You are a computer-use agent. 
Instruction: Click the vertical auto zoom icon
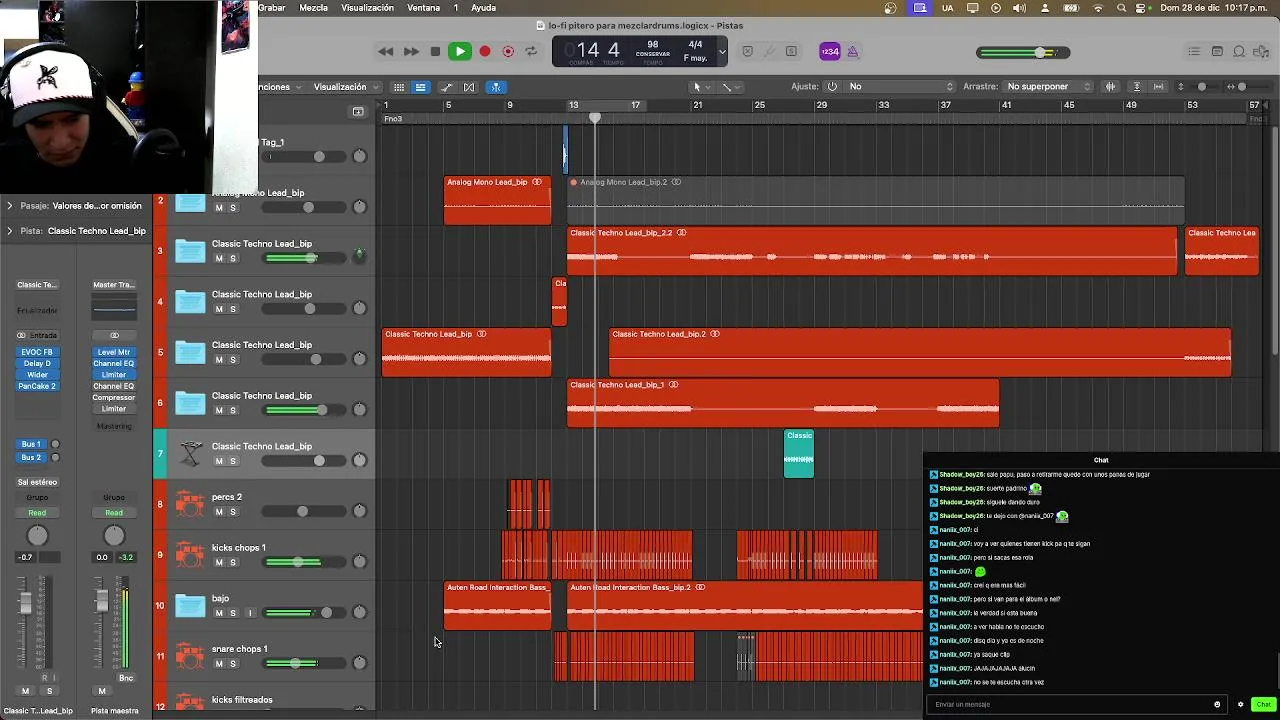tap(1136, 87)
